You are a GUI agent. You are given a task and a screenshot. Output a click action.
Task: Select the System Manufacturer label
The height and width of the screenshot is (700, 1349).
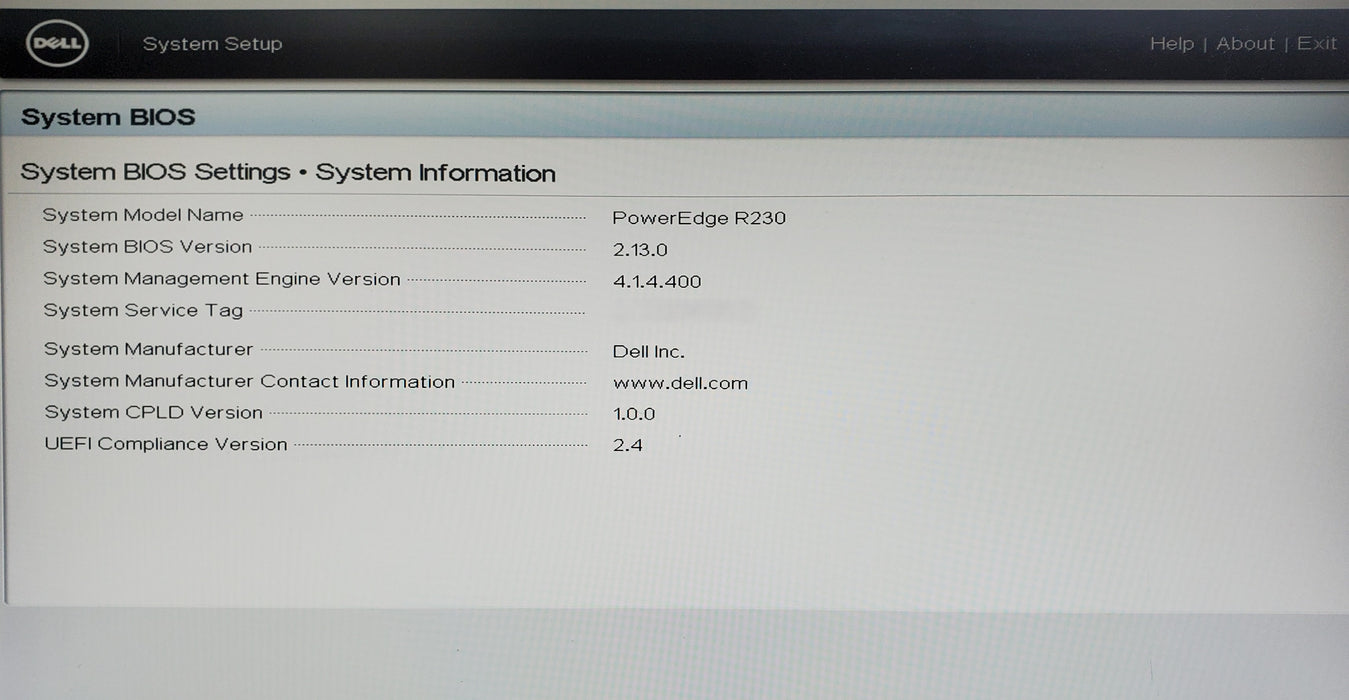(149, 349)
